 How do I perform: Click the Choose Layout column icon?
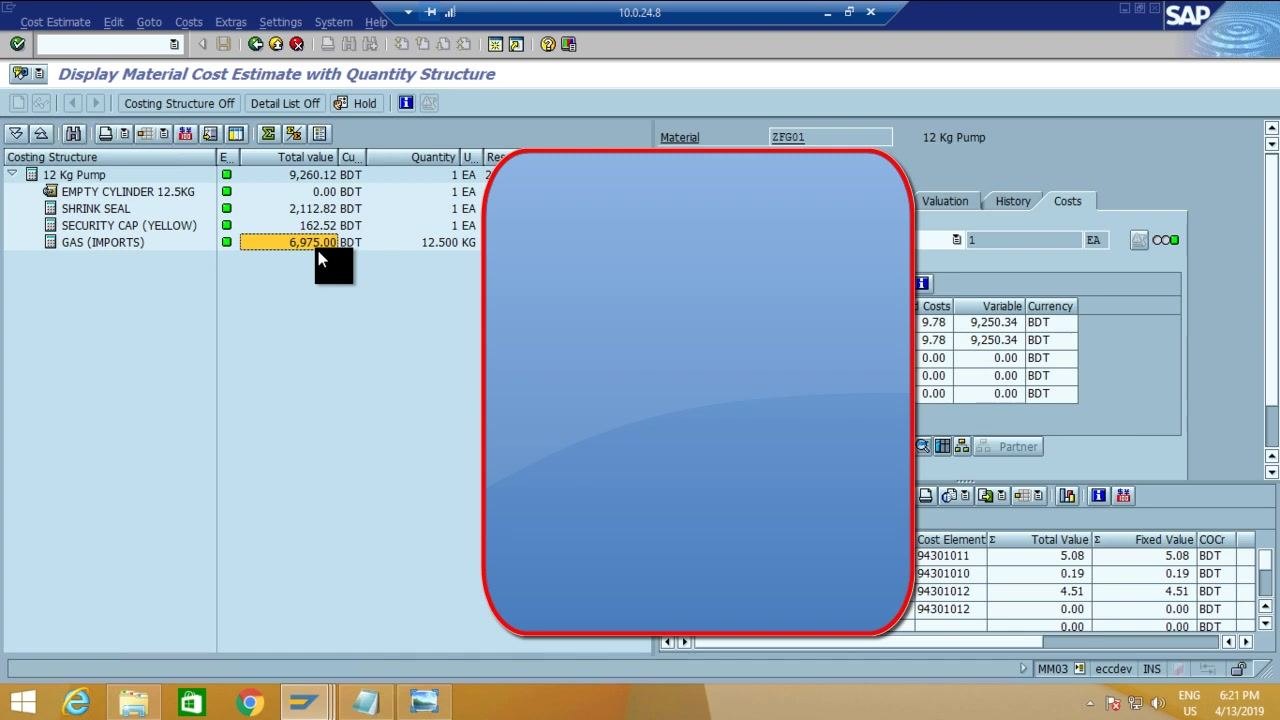[236, 134]
